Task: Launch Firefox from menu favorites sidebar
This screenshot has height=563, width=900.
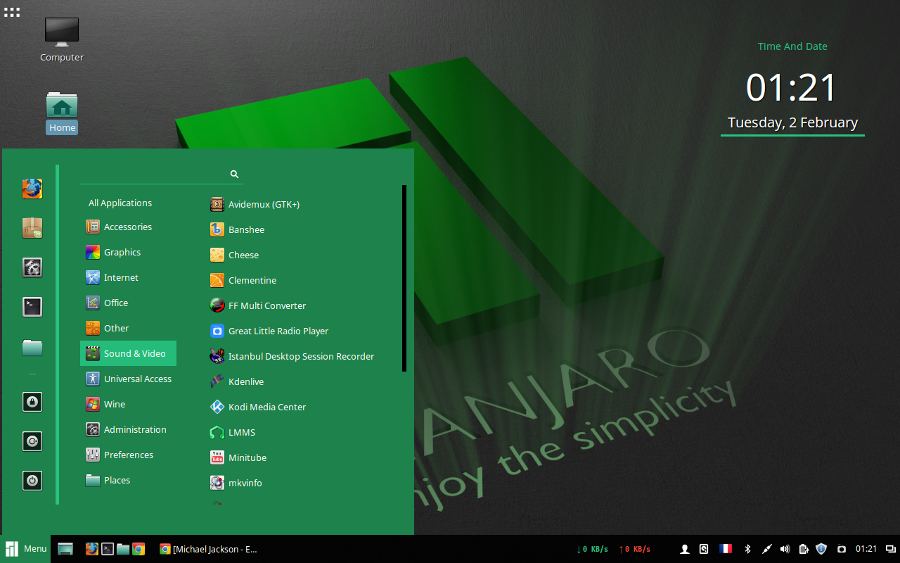Action: pyautogui.click(x=32, y=188)
